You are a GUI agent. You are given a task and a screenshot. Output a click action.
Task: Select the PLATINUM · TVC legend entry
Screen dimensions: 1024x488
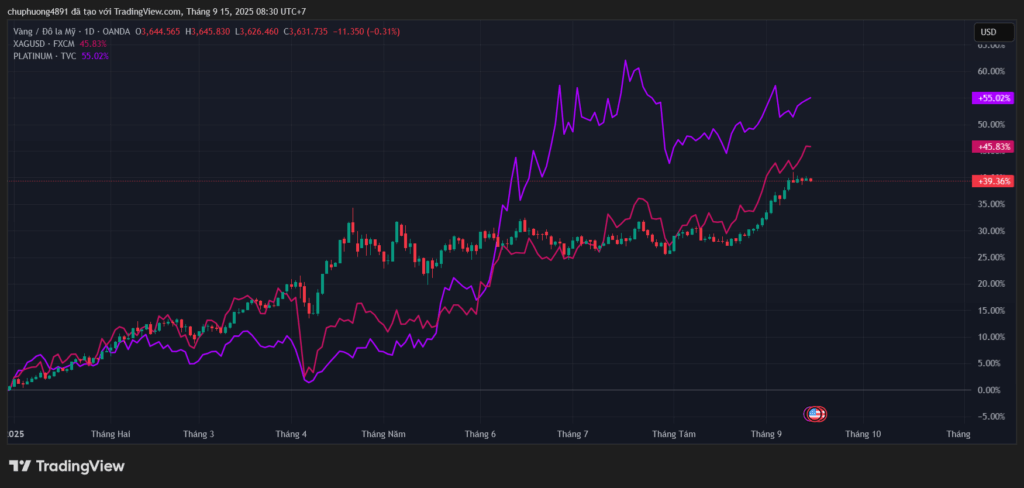[x=44, y=56]
